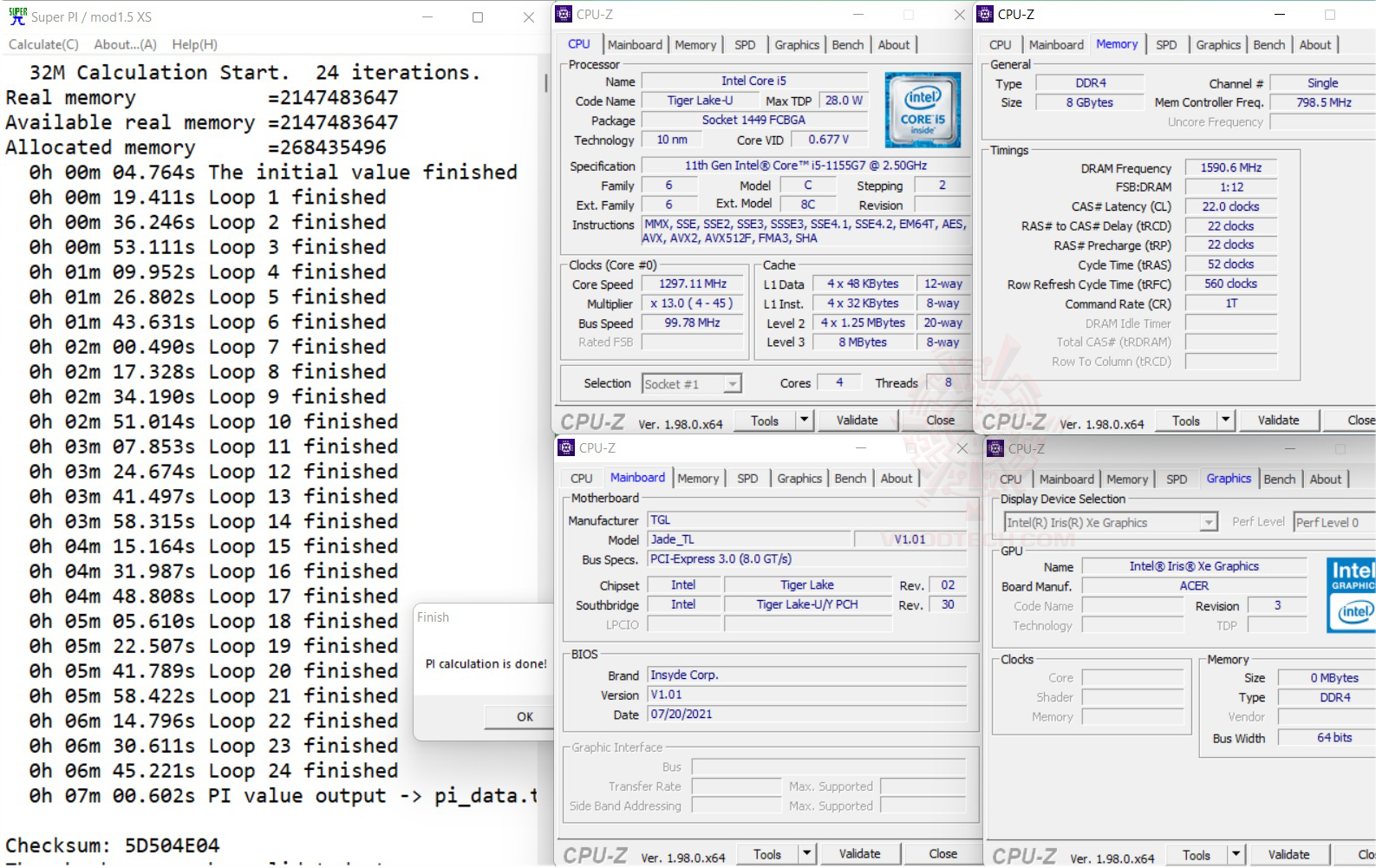Viewport: 1376px width, 868px height.
Task: Switch to SPD tab in the Memory window
Action: [x=1166, y=45]
